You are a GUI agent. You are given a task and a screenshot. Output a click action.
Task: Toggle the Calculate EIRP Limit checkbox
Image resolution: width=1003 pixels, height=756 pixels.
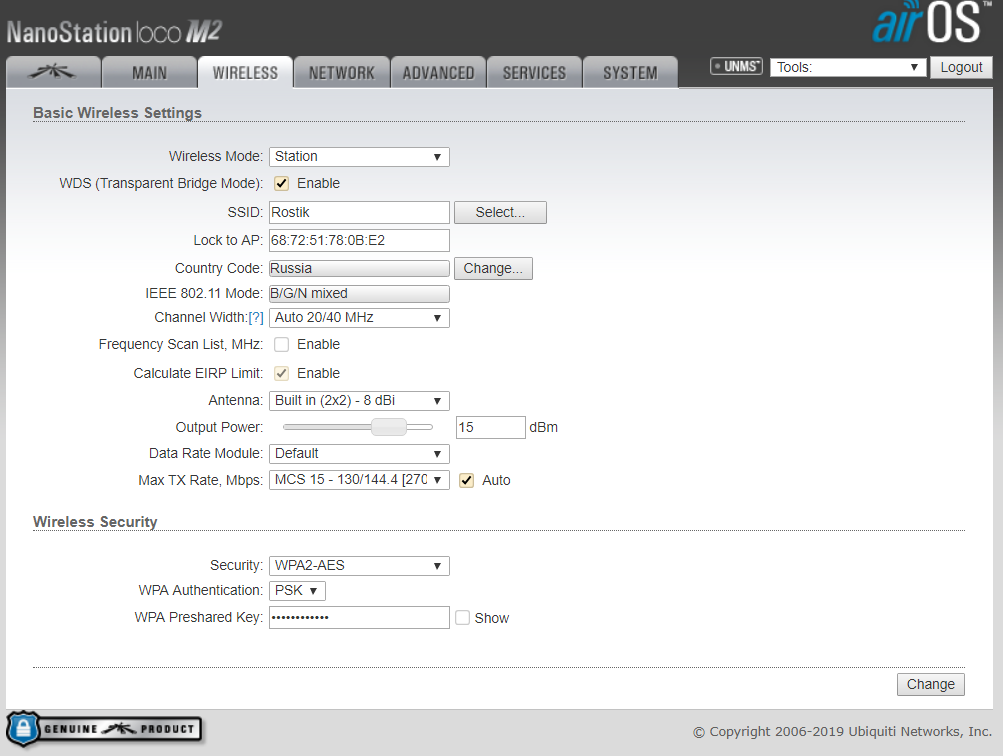pyautogui.click(x=281, y=374)
